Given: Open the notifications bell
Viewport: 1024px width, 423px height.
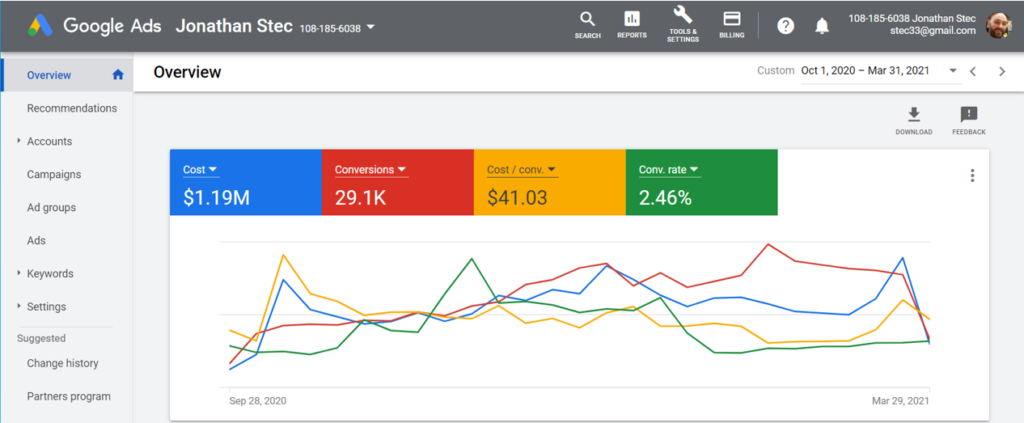Looking at the screenshot, I should 822,25.
